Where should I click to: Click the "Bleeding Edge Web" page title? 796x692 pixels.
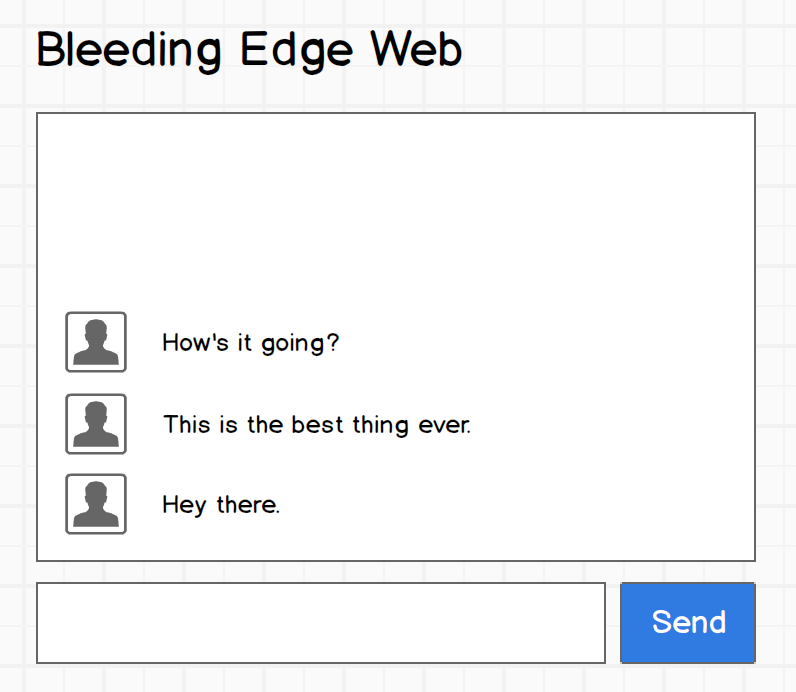(249, 51)
